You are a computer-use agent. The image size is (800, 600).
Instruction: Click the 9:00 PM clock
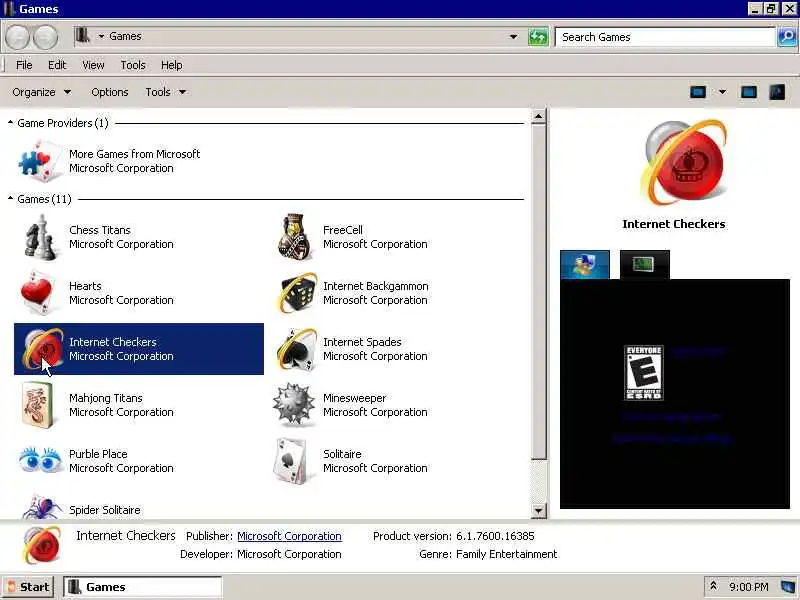748,587
